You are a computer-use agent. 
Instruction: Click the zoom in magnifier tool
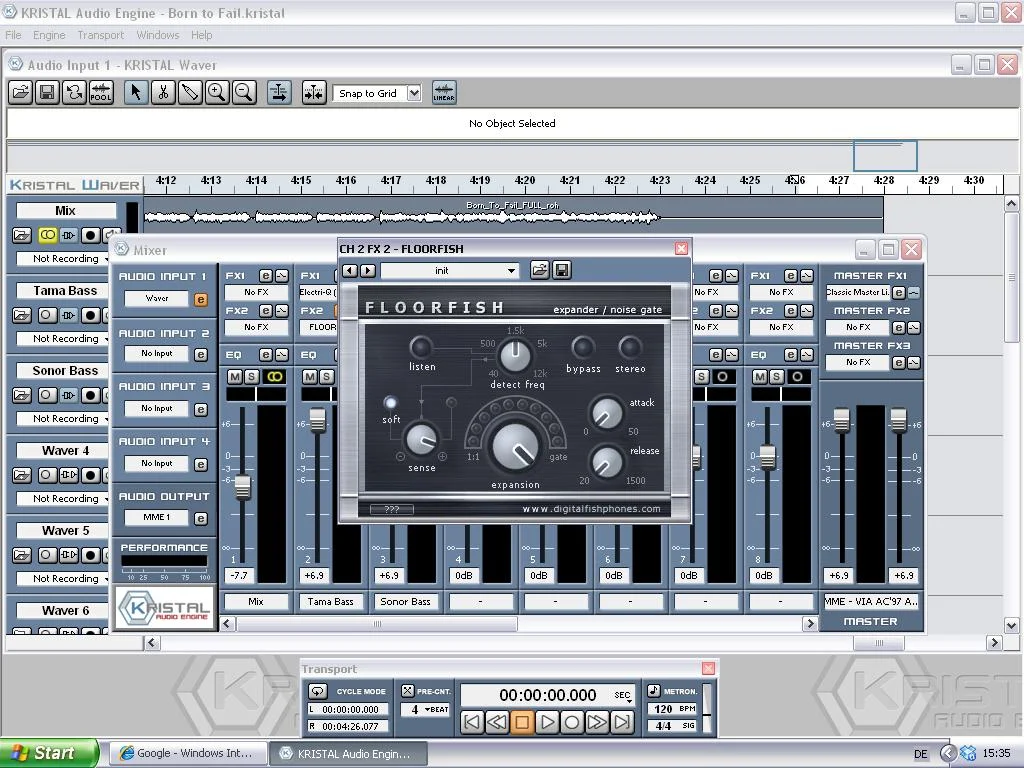tap(216, 93)
